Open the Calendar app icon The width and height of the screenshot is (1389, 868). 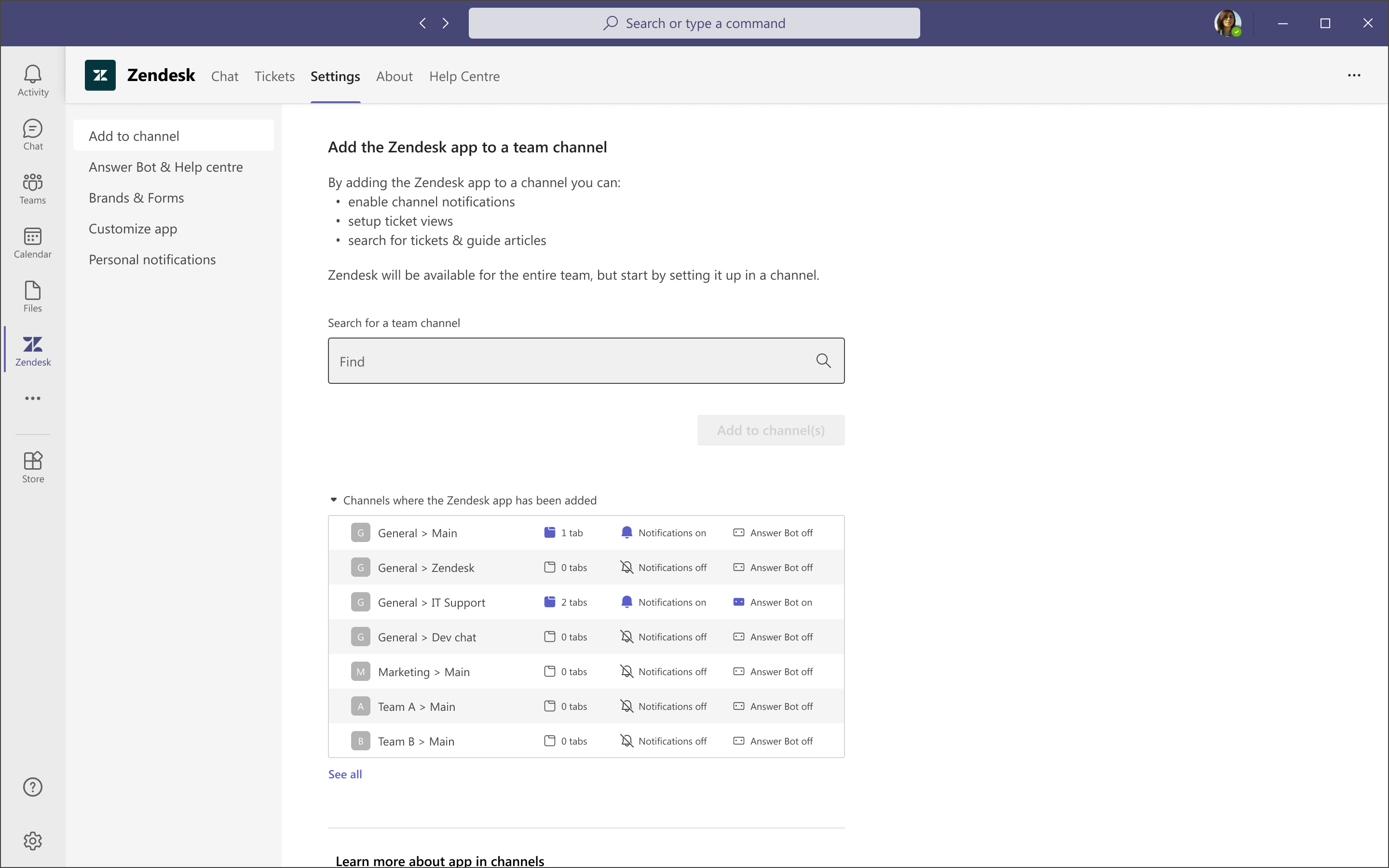pos(33,242)
